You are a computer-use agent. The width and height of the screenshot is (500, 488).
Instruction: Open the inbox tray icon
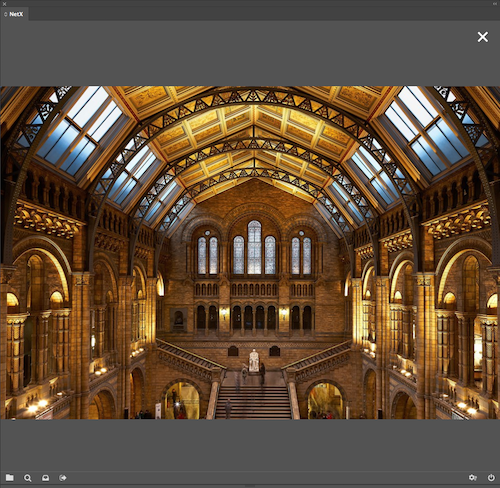pos(45,478)
